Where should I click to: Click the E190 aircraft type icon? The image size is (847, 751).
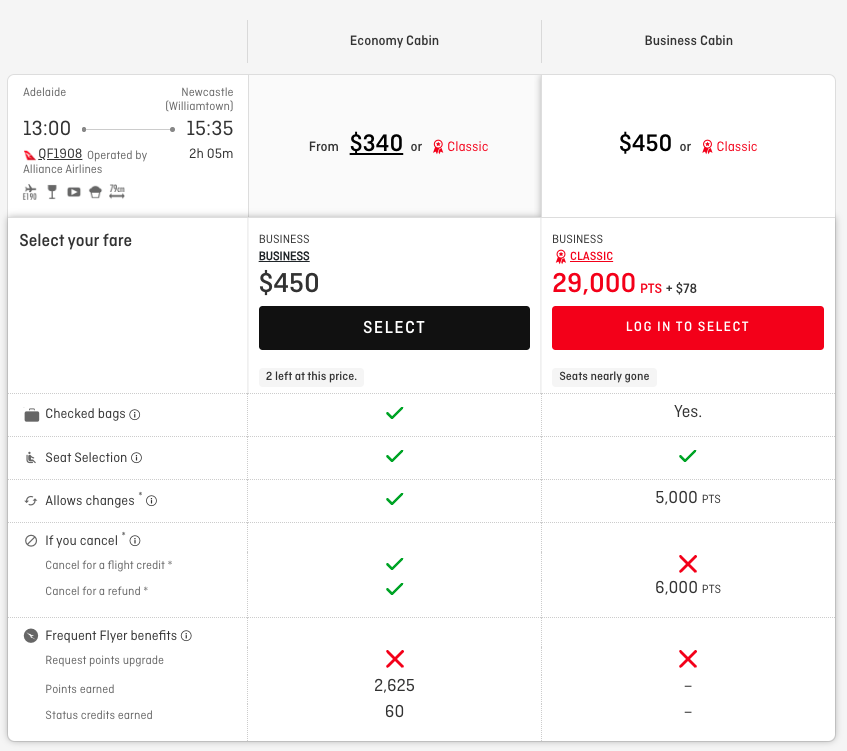tap(30, 192)
